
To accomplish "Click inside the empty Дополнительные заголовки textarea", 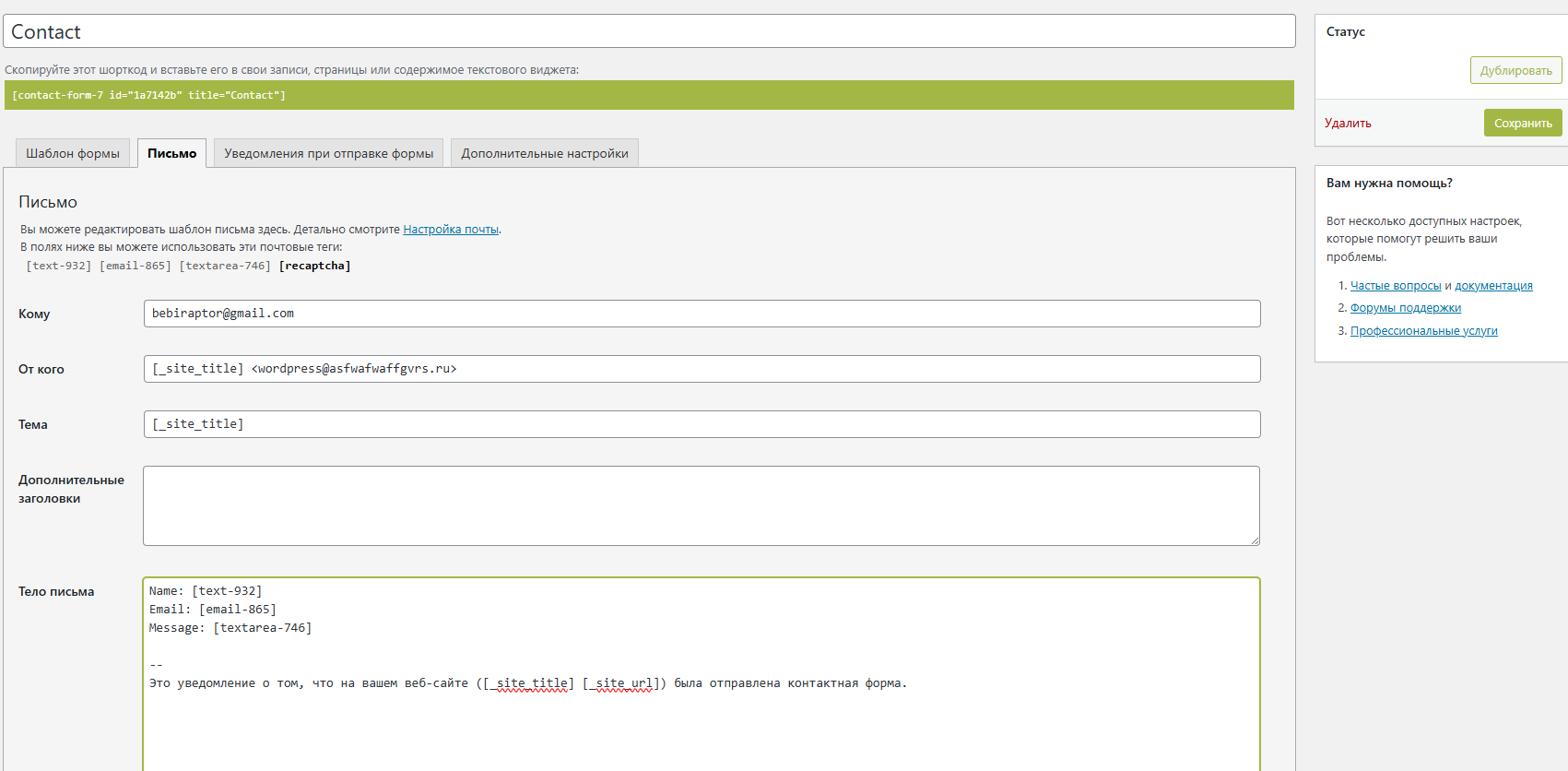I will click(701, 505).
